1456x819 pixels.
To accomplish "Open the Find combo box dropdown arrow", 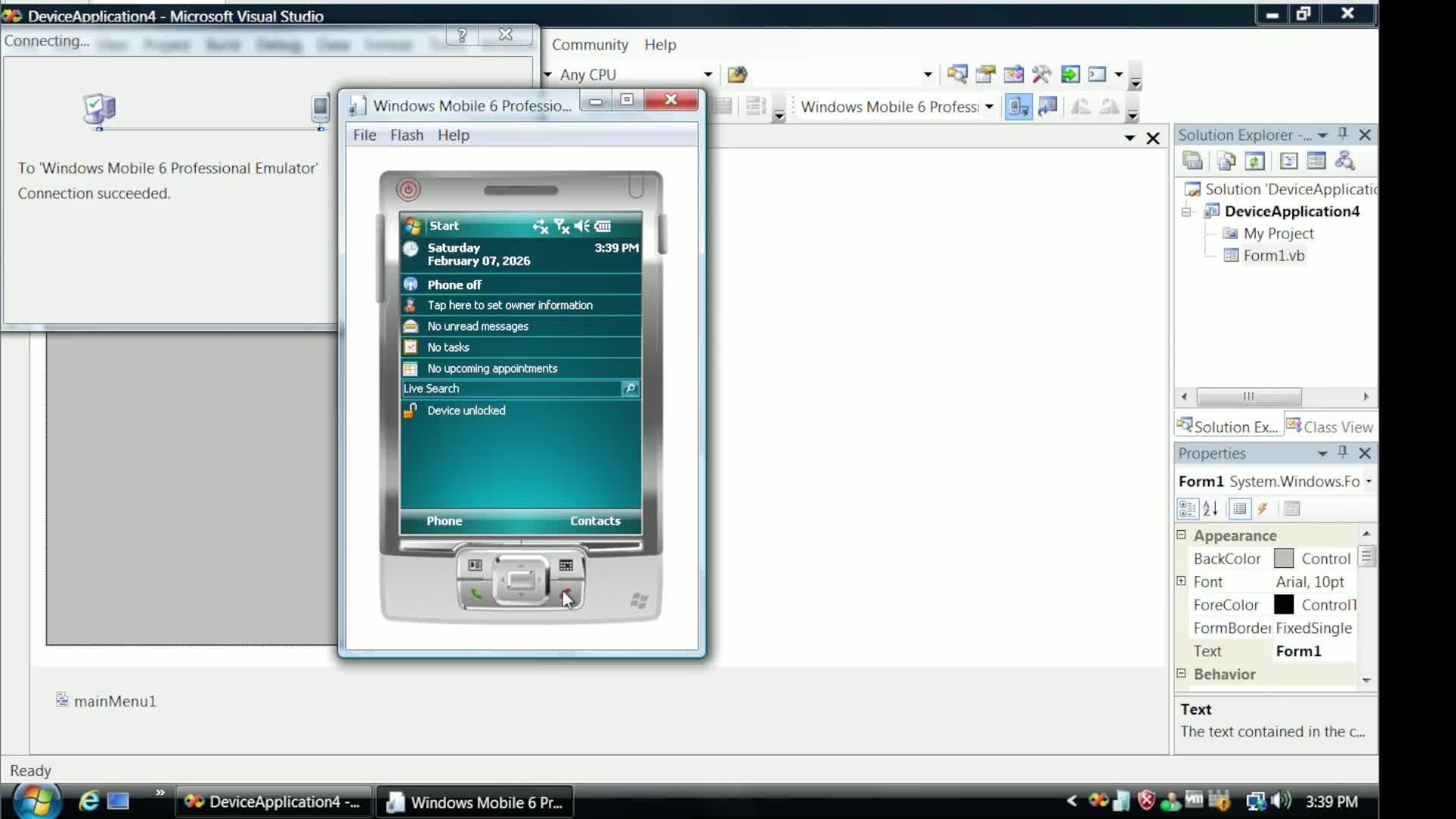I will click(927, 74).
